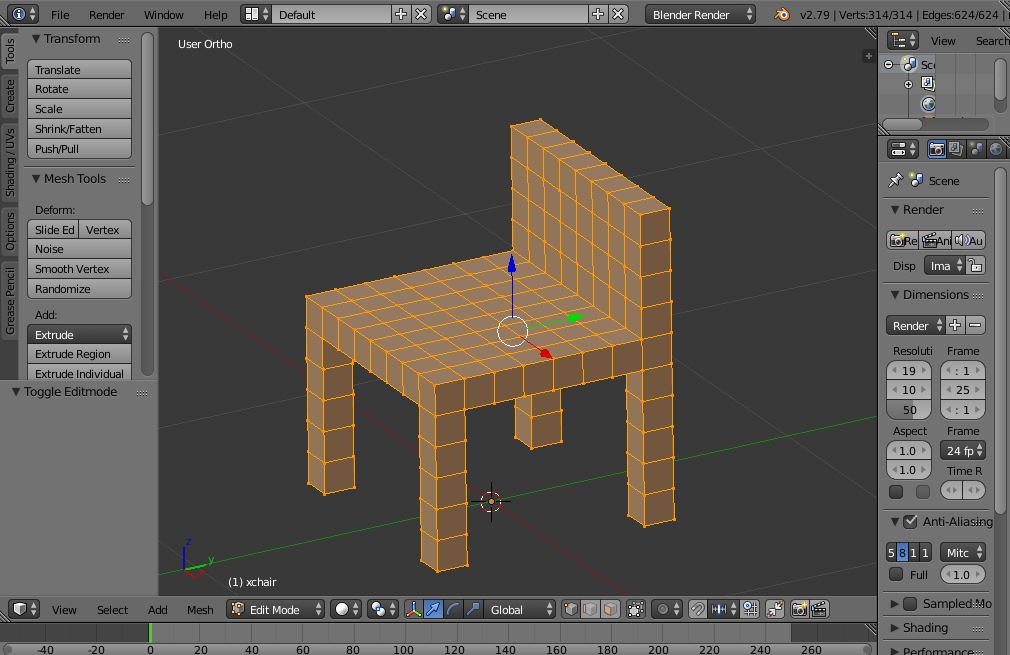Viewport: 1010px width, 655px height.
Task: Open the Help menu
Action: tap(215, 14)
